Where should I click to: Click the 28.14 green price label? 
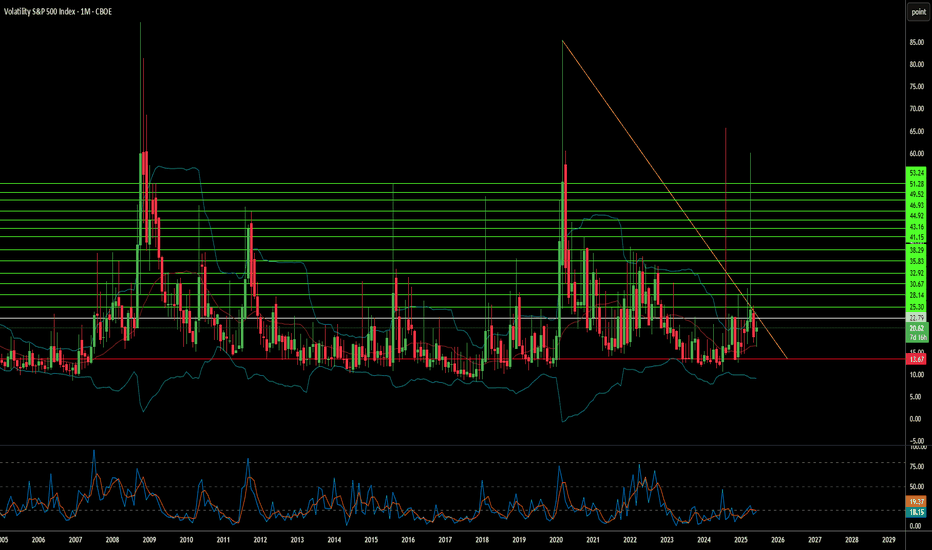click(917, 295)
